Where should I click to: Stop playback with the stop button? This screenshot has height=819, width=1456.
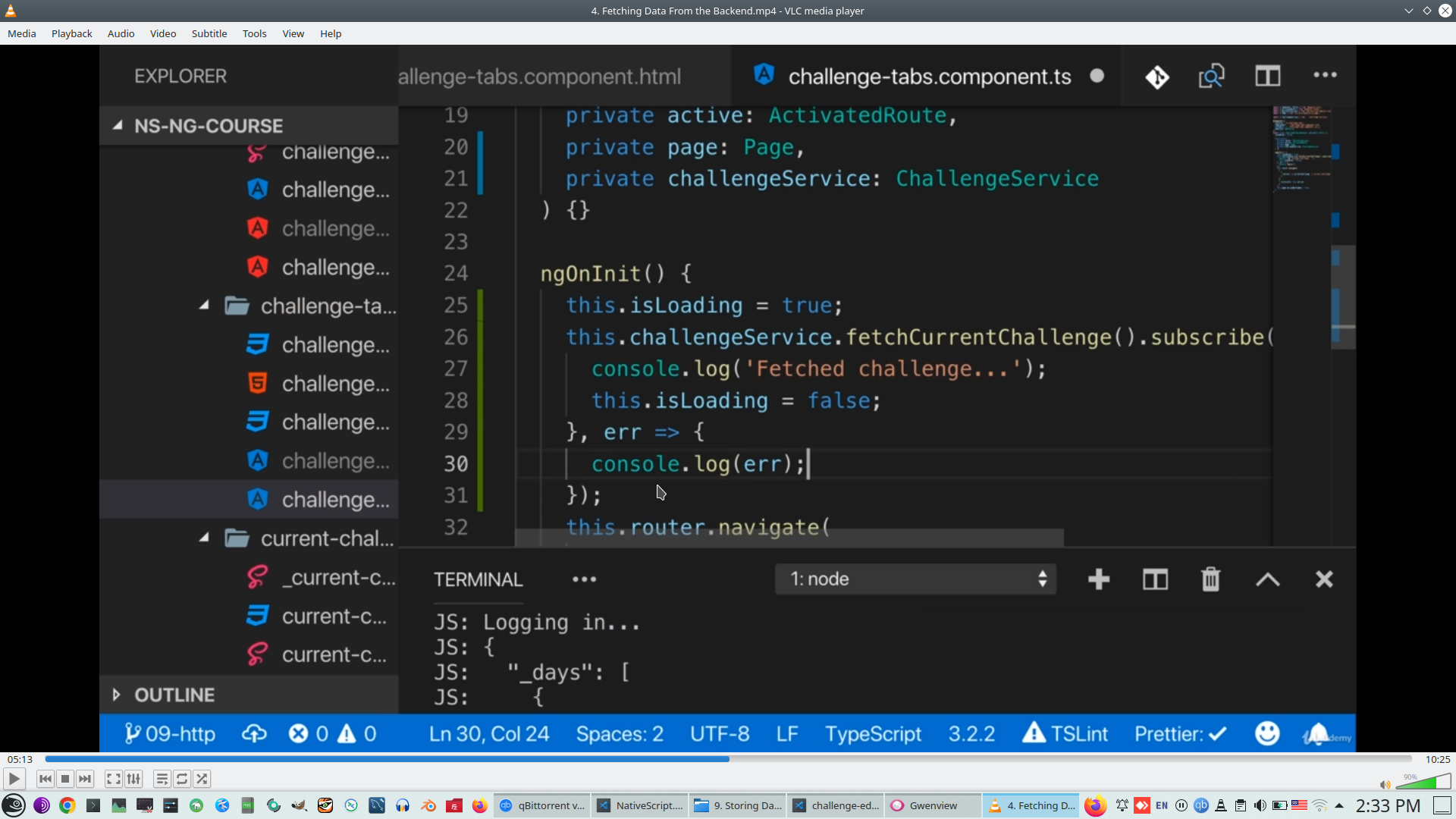65,779
